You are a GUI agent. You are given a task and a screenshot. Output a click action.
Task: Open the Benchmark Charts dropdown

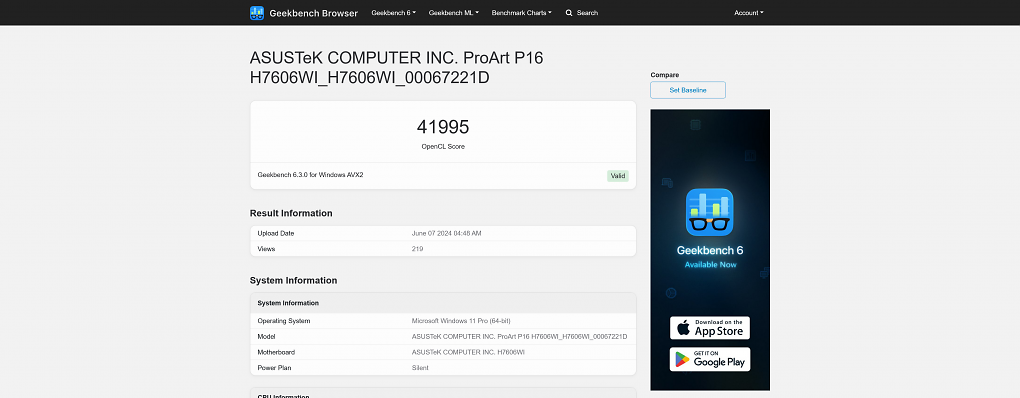(x=522, y=13)
